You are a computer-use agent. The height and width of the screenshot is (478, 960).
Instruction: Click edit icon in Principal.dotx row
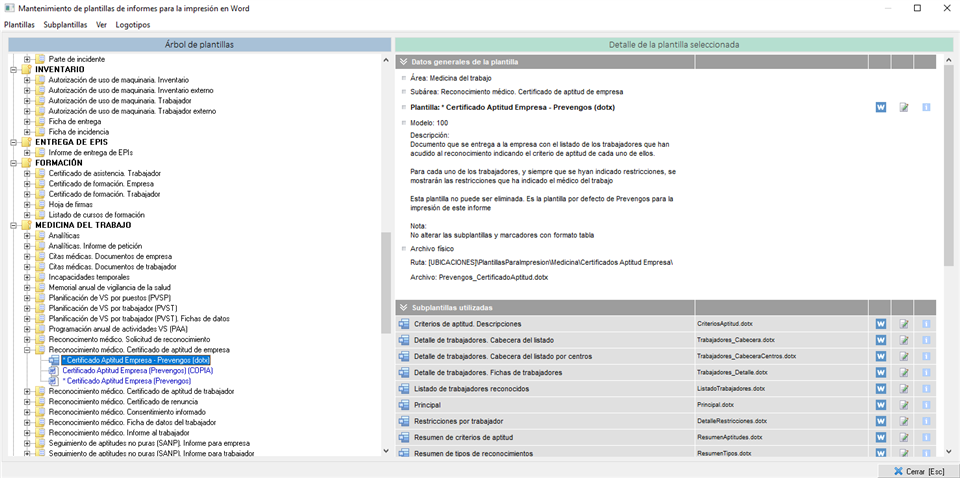904,405
